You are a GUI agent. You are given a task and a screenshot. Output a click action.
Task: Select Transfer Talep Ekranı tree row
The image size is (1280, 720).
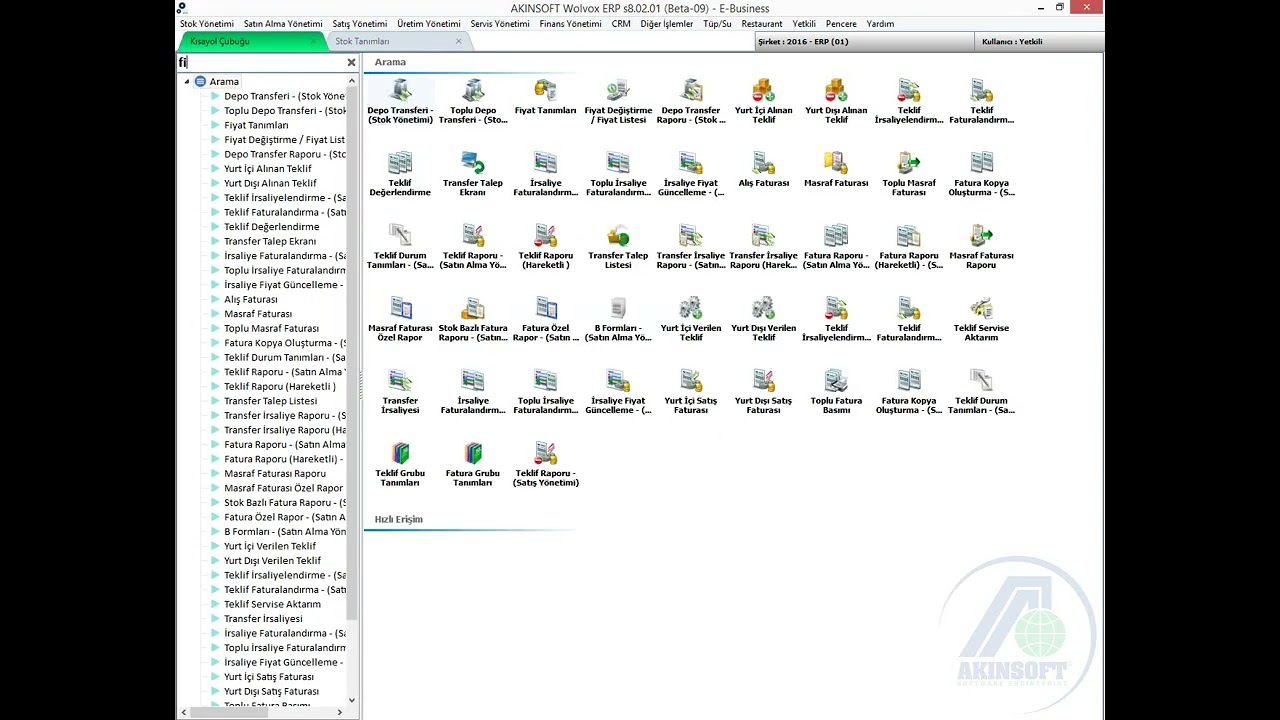click(x=270, y=241)
